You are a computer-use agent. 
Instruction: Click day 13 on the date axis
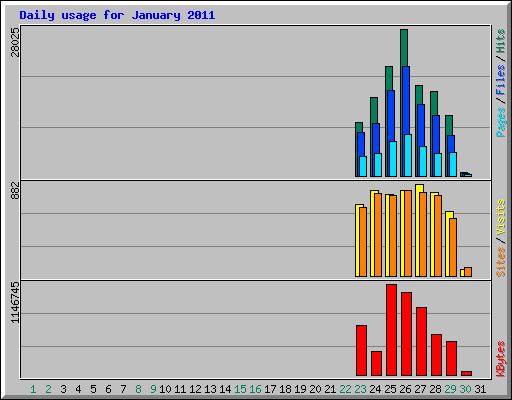point(210,389)
